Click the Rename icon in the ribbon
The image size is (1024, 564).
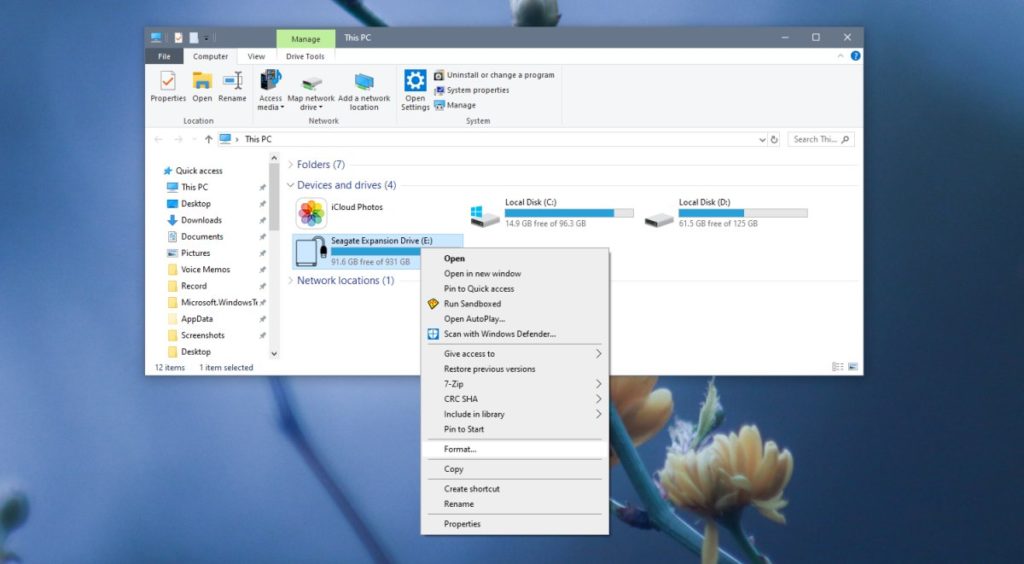click(x=232, y=86)
